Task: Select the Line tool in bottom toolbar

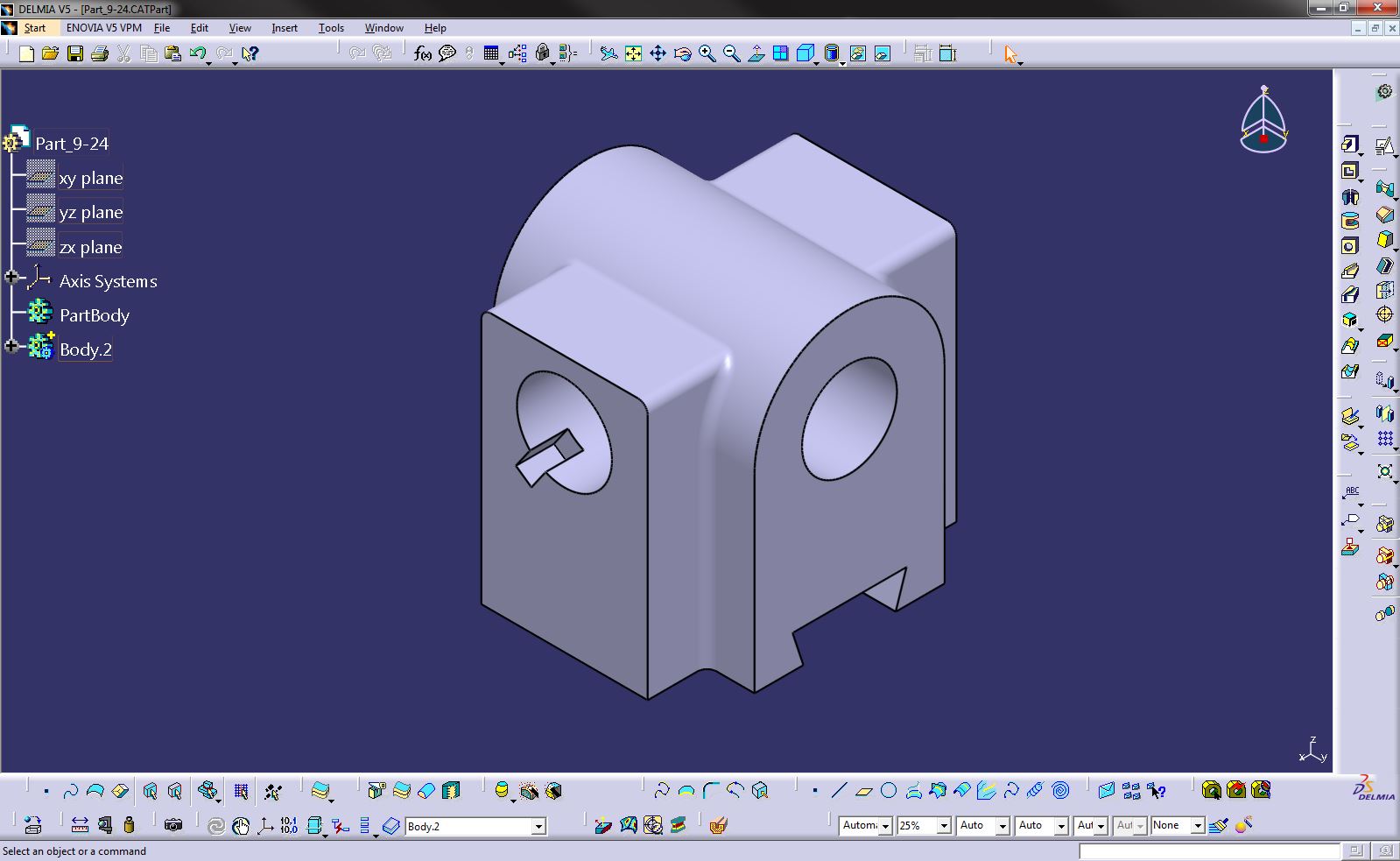Action: click(839, 791)
